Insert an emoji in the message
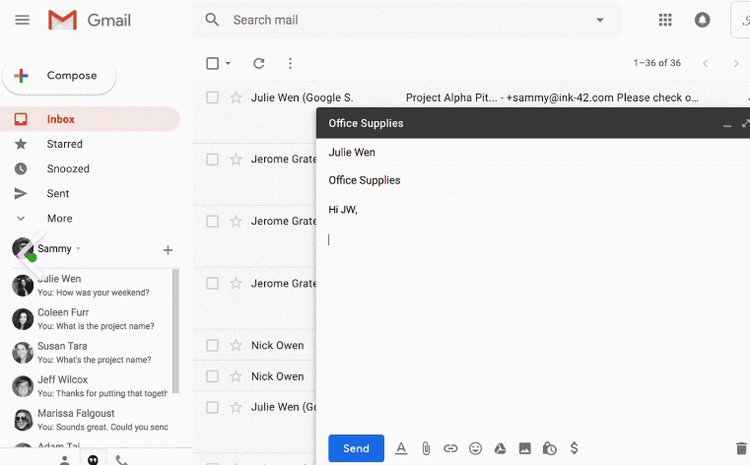The height and width of the screenshot is (465, 750). click(x=475, y=448)
